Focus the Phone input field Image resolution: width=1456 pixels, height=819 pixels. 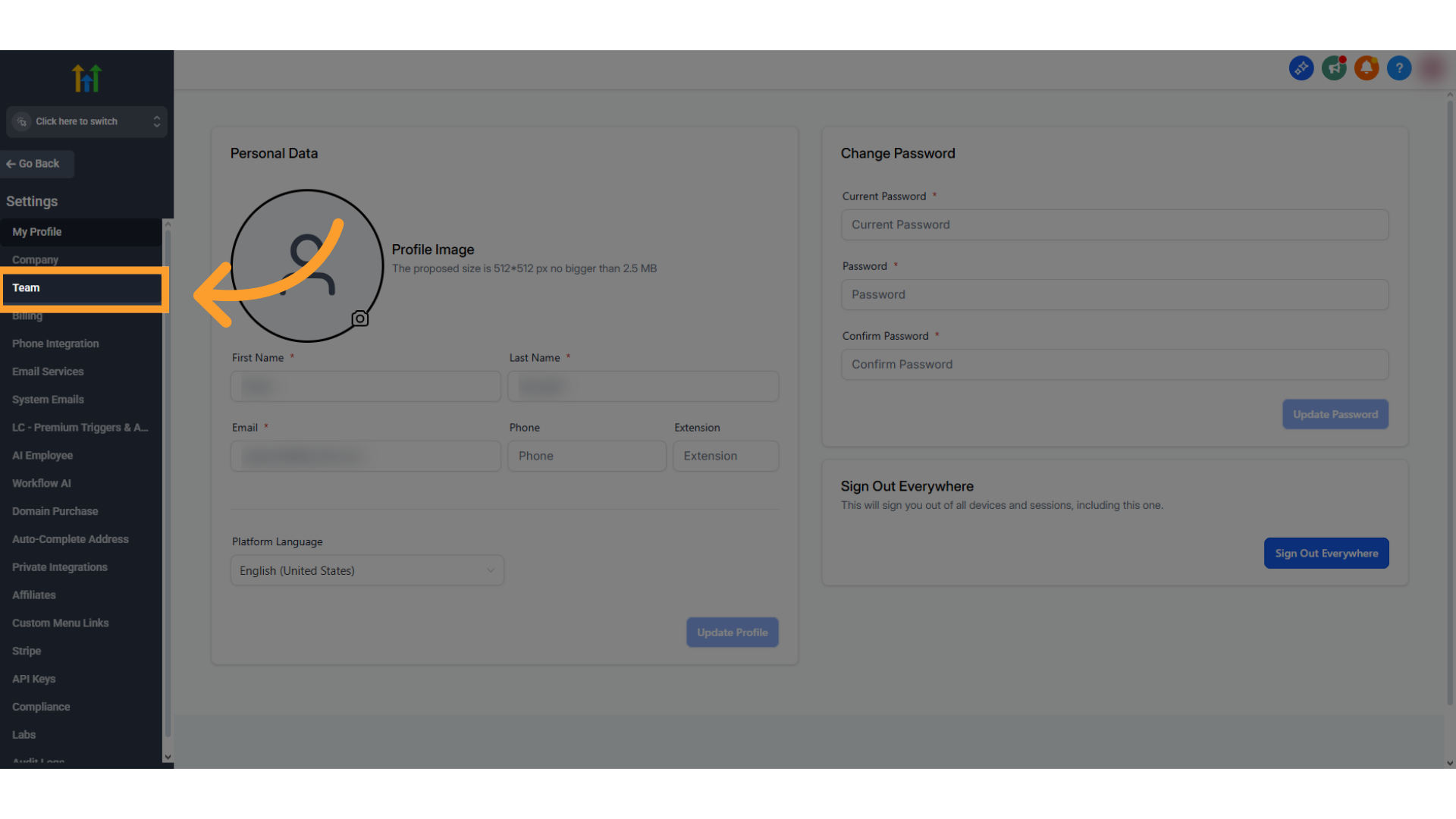point(586,456)
